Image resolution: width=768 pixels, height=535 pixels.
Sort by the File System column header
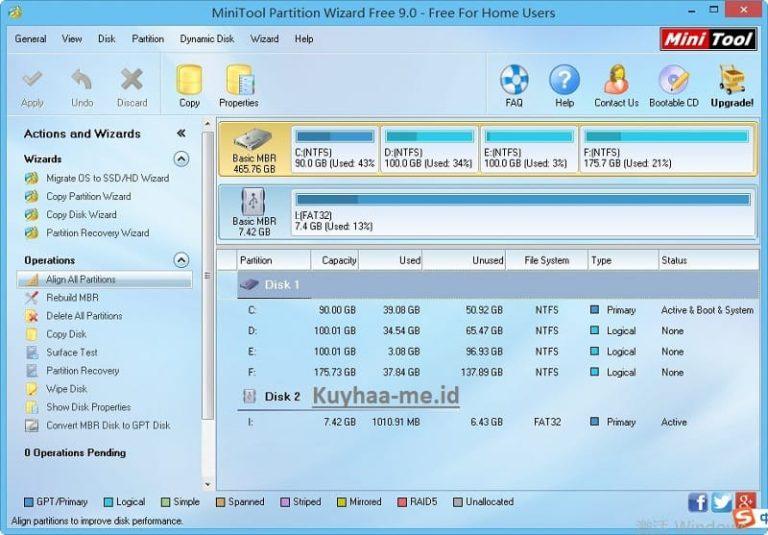click(547, 260)
